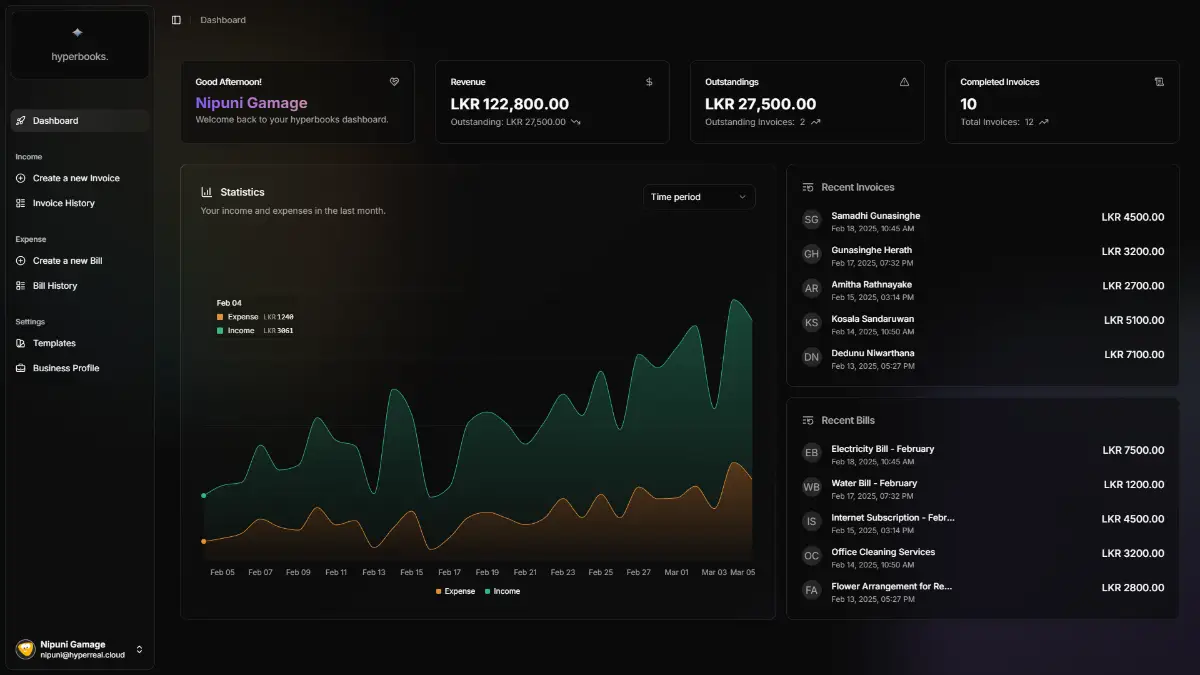Click the warning triangle on Outstandings card
The image size is (1200, 675).
[x=904, y=82]
